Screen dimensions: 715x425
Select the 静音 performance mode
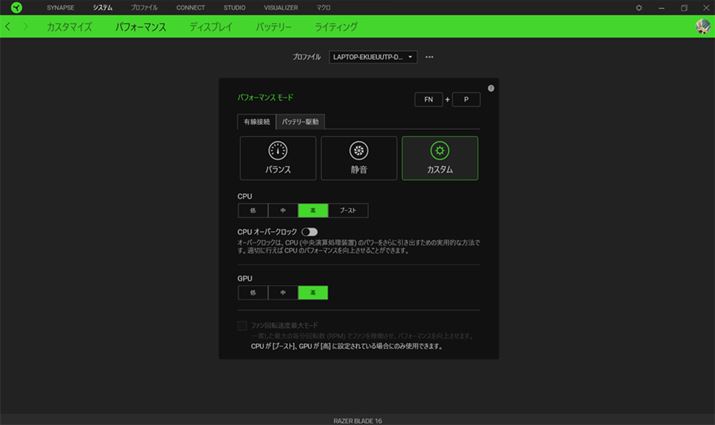coord(359,158)
